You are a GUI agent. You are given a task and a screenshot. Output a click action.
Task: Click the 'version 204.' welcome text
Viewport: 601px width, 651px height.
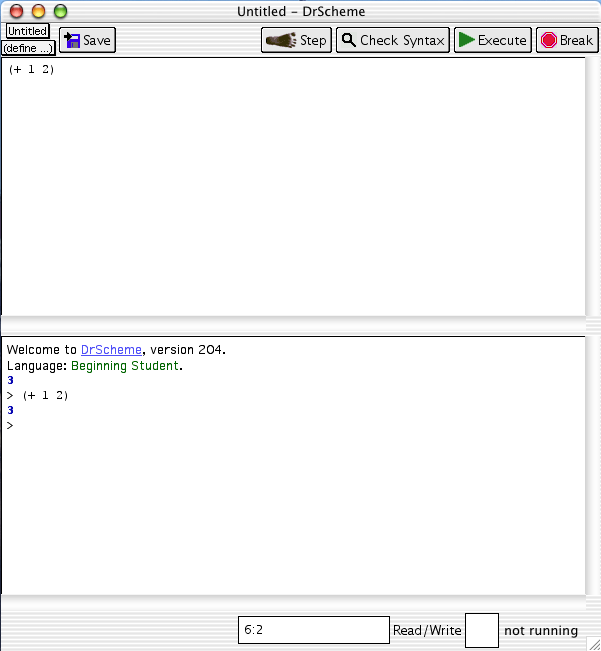pos(188,350)
